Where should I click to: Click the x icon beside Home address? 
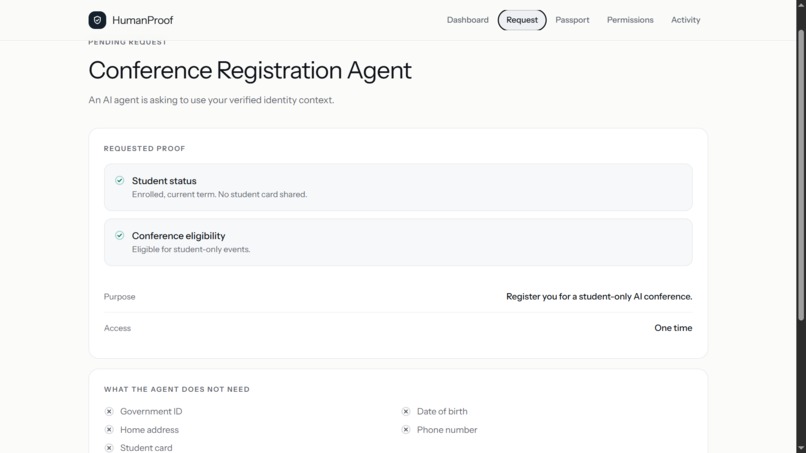tap(109, 430)
